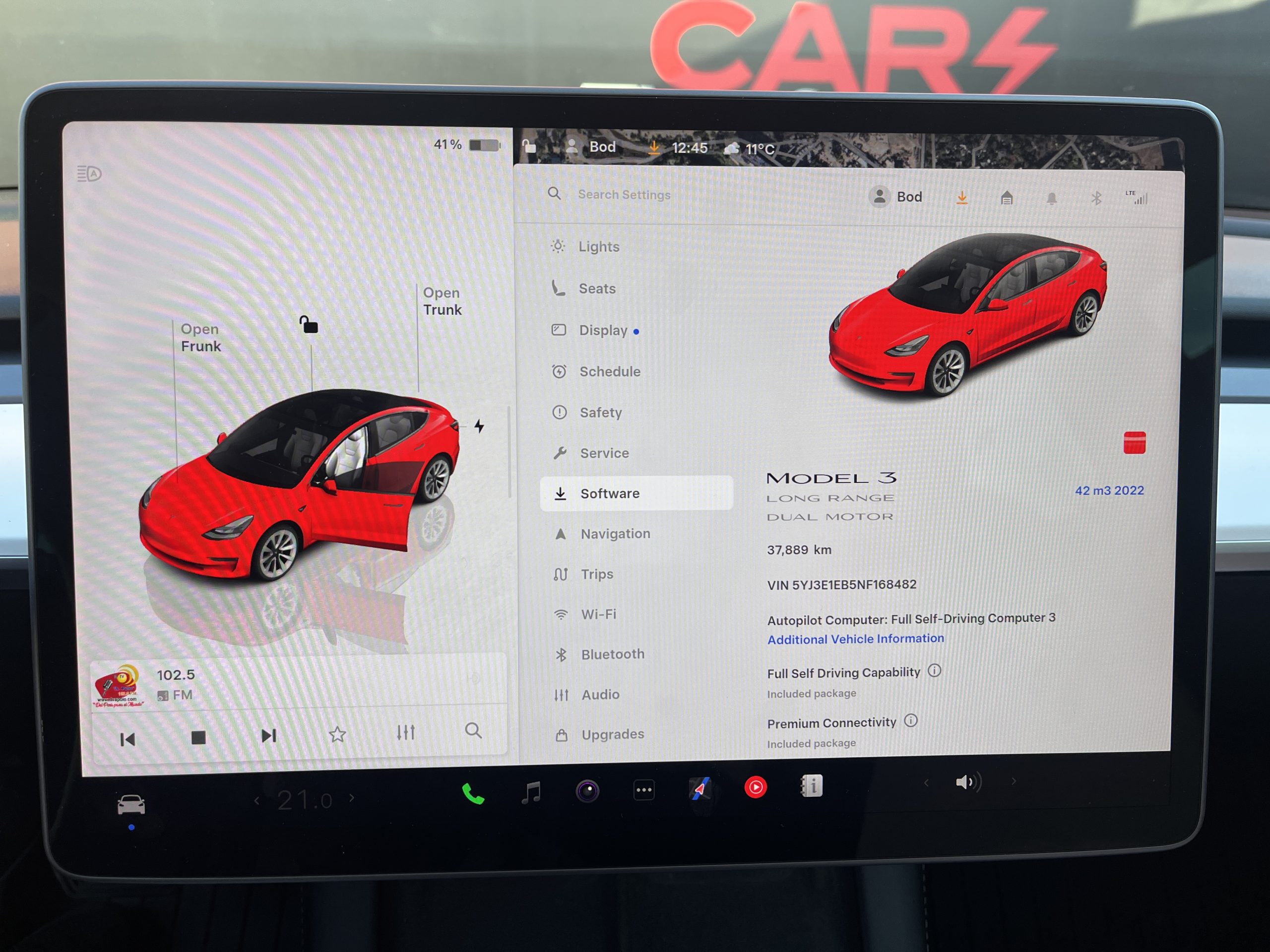This screenshot has width=1270, height=952.
Task: Open the all apps three-dot menu
Action: pyautogui.click(x=643, y=790)
